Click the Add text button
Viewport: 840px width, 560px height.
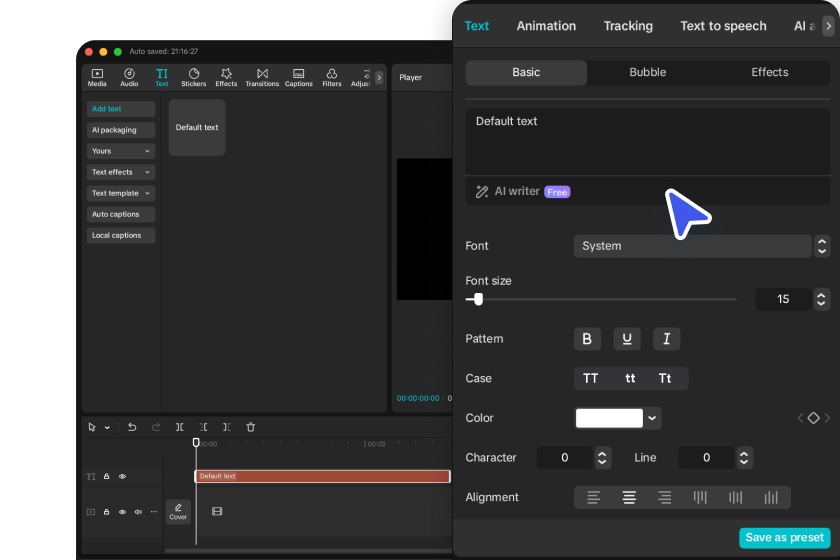coord(121,109)
